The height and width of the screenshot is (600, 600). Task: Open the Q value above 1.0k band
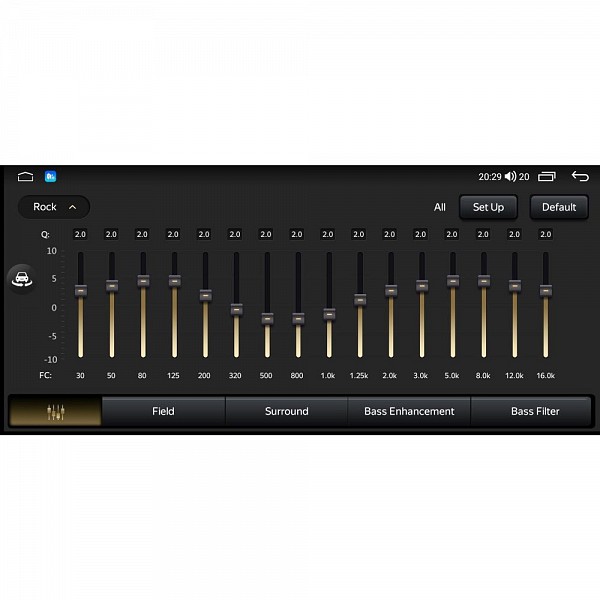click(328, 234)
